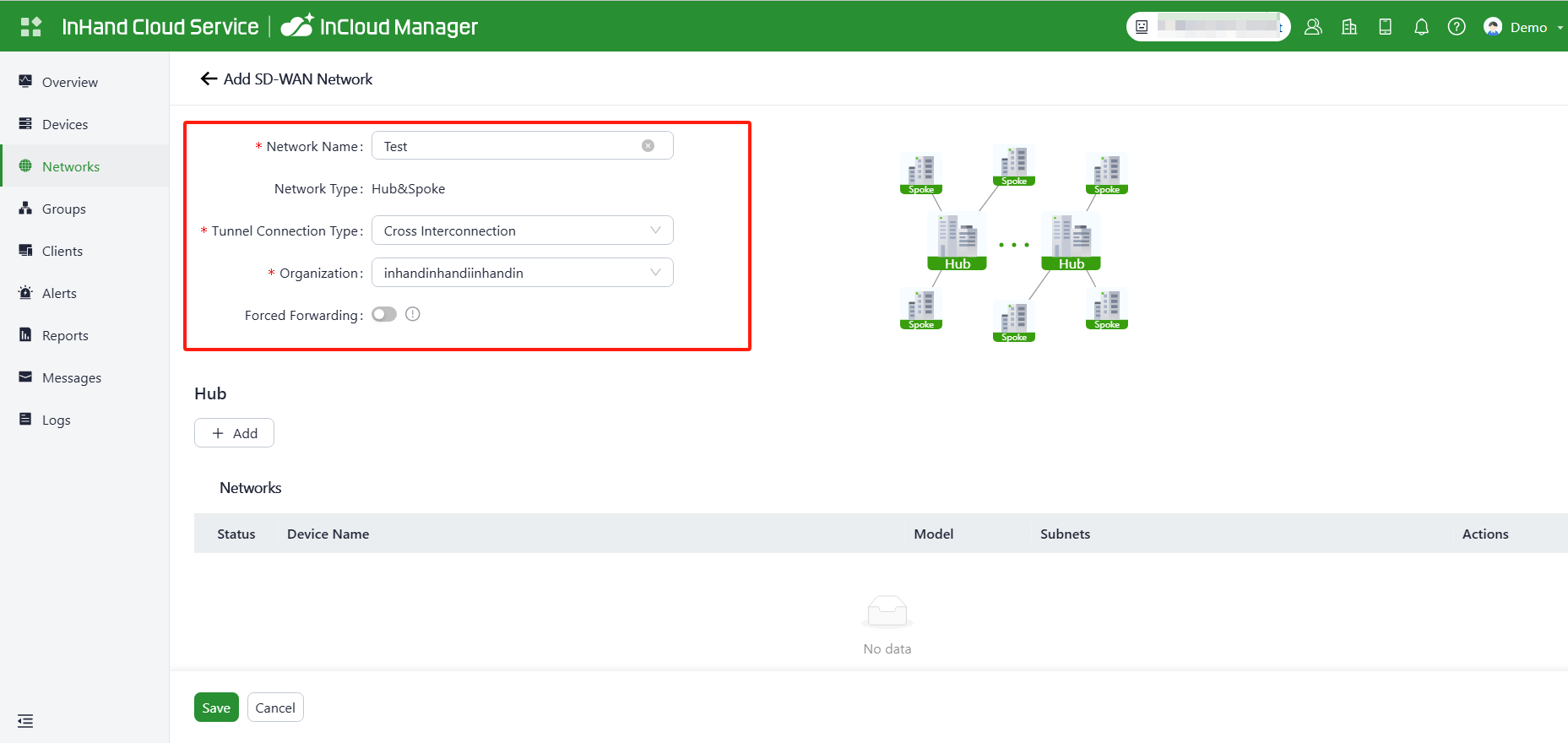Click the Cancel button
The image size is (1568, 743).
(275, 708)
